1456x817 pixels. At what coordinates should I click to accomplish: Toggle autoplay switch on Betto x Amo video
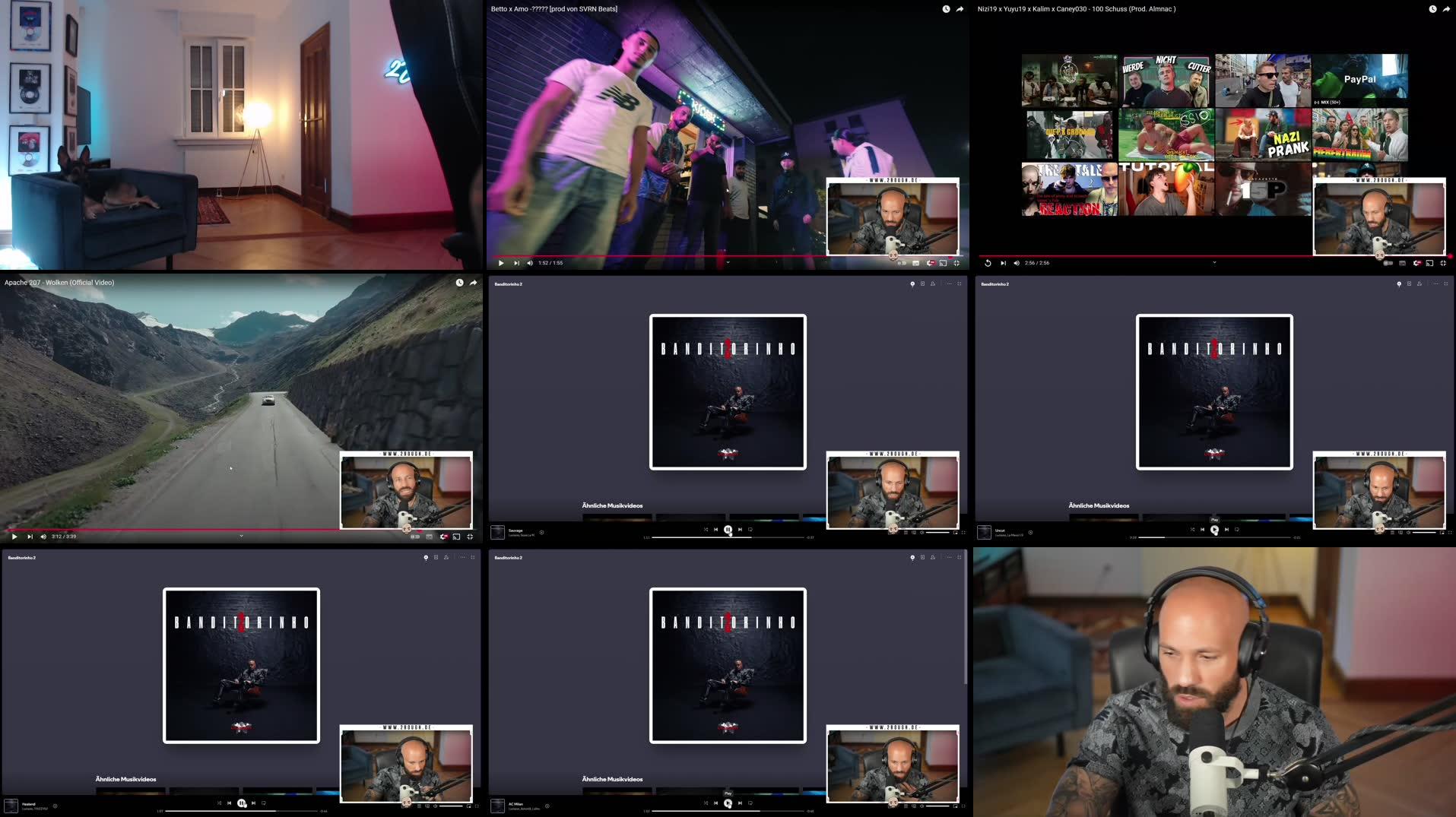(x=902, y=263)
